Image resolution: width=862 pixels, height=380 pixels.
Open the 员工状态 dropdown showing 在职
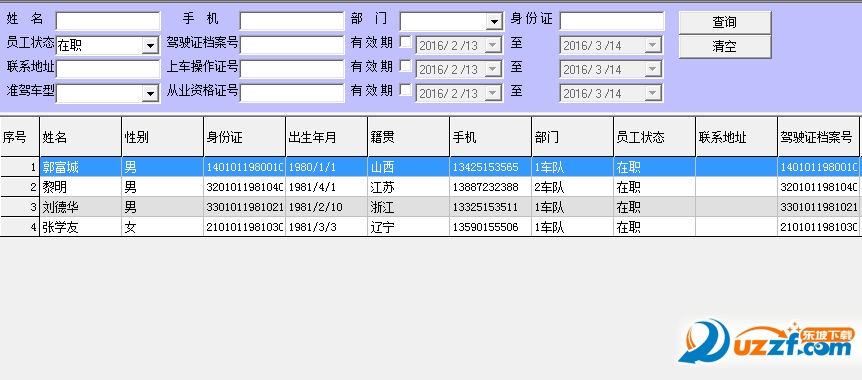(150, 46)
